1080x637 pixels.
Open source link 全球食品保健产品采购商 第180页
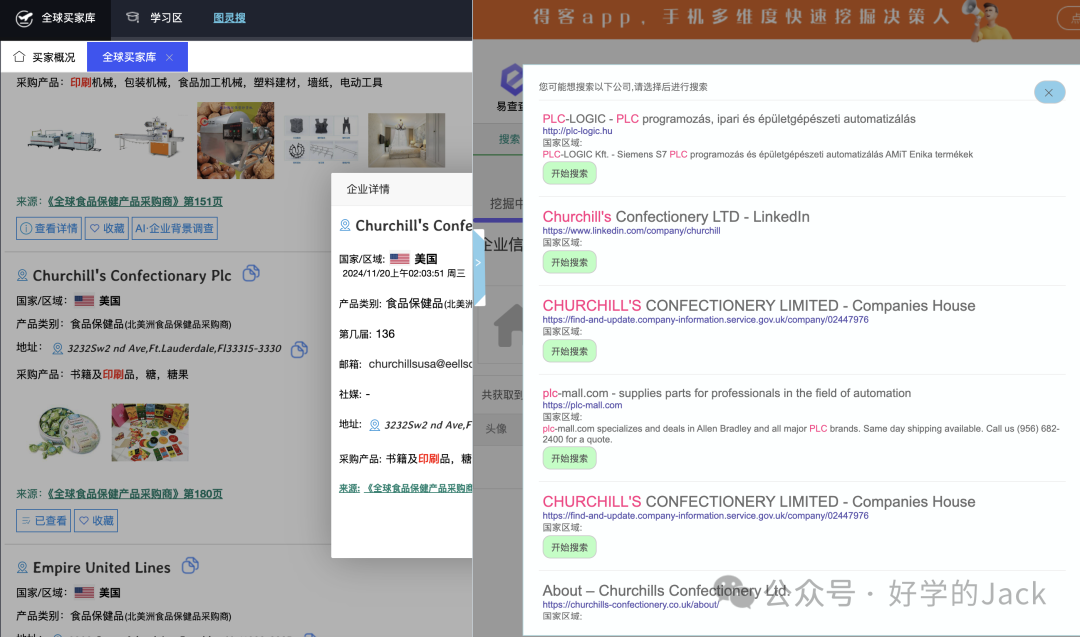(134, 494)
